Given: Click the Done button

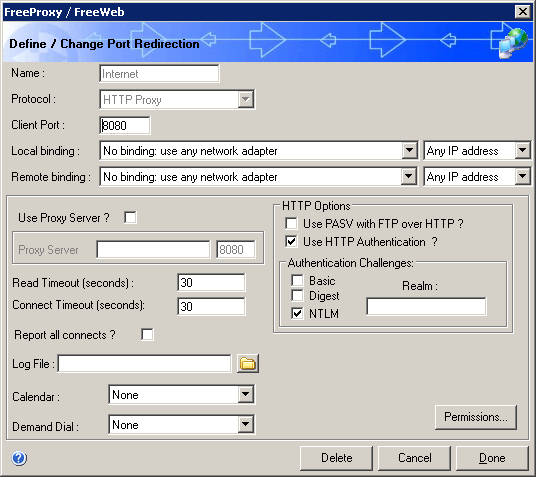Looking at the screenshot, I should (492, 458).
